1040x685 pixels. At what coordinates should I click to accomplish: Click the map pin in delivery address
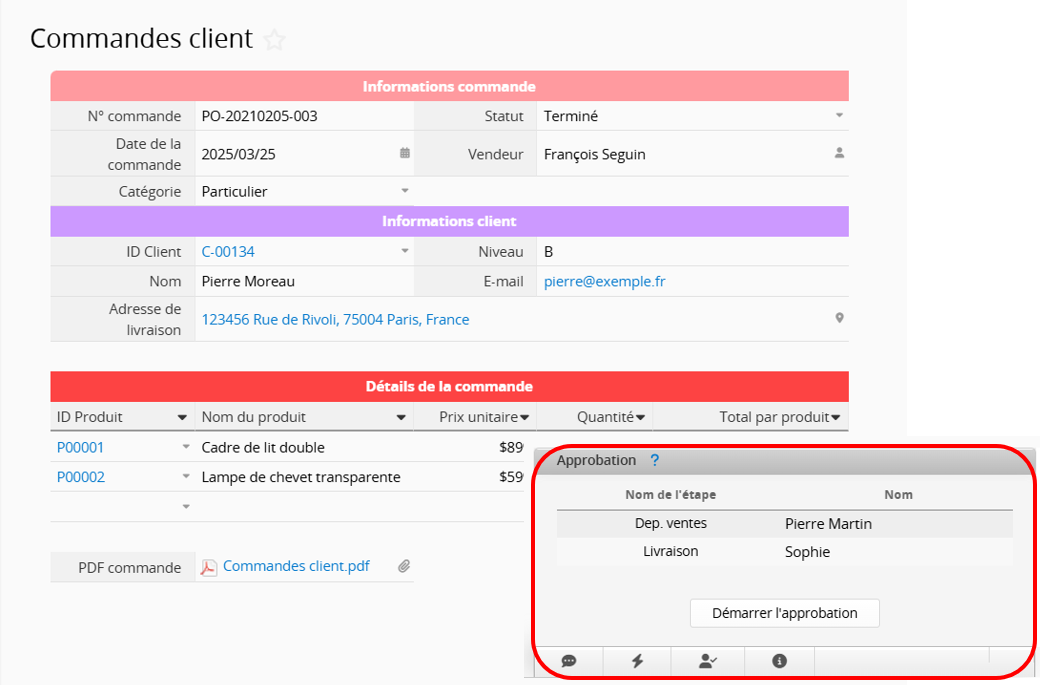tap(839, 319)
